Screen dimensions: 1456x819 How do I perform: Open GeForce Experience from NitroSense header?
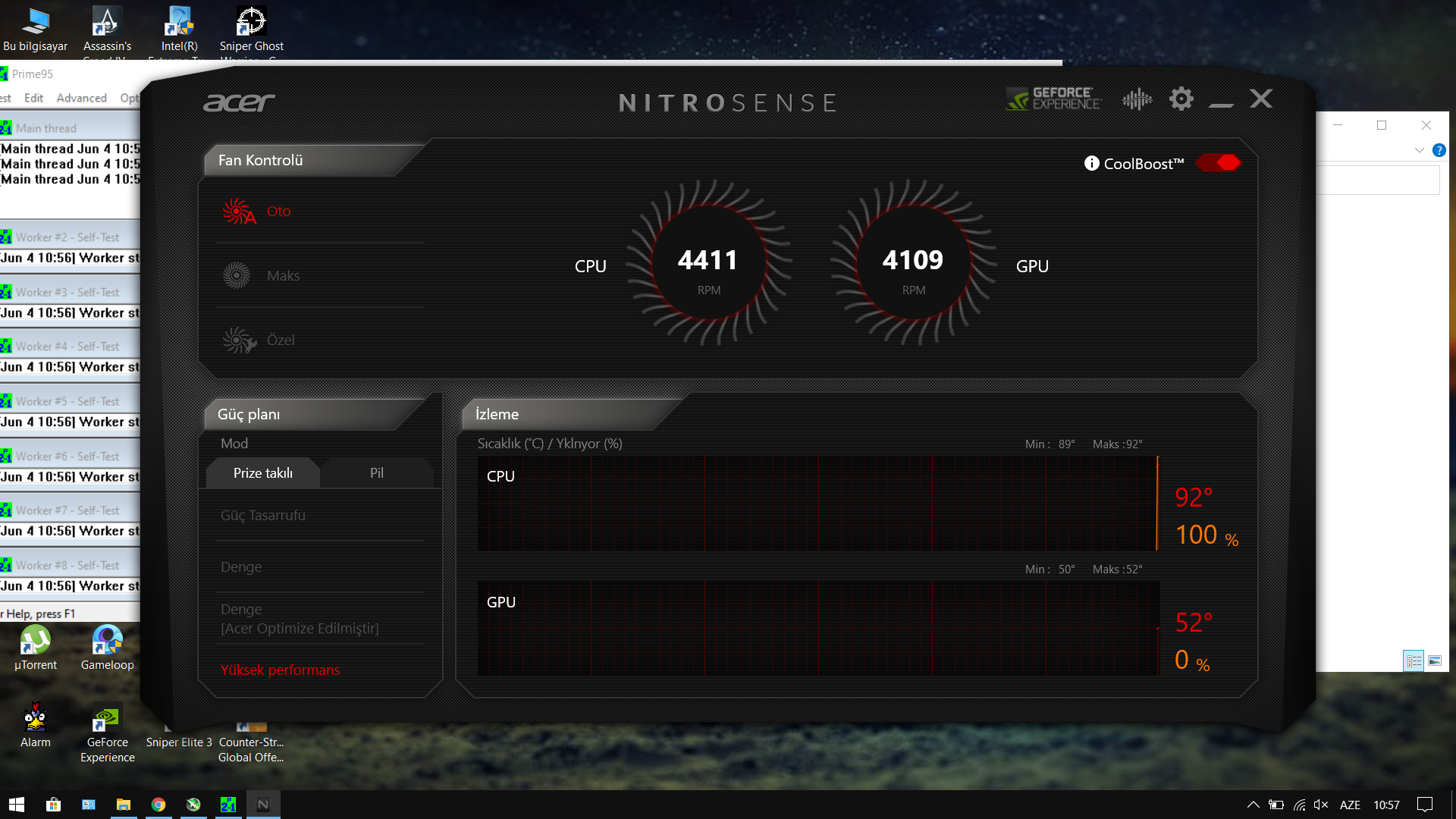click(x=1053, y=99)
